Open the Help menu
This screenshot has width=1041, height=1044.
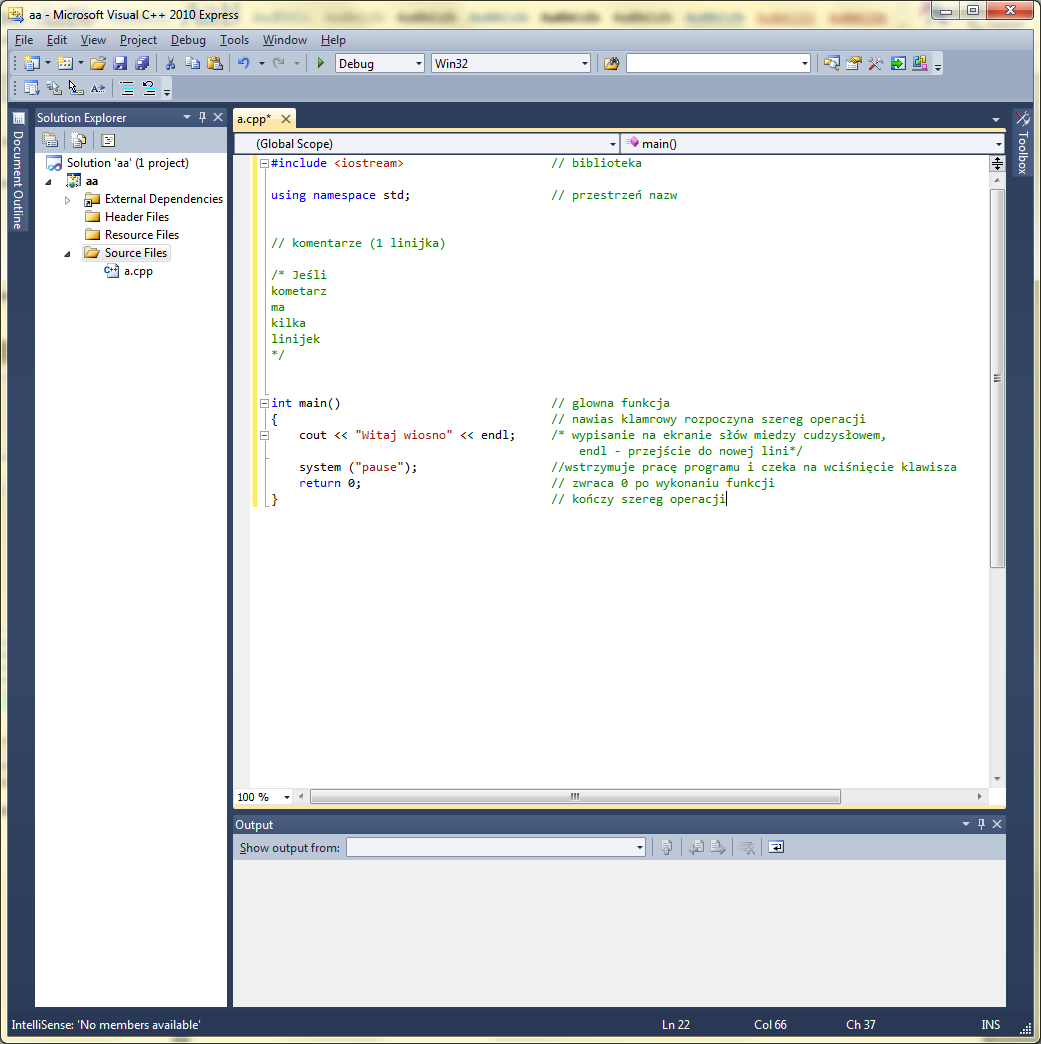coord(333,40)
